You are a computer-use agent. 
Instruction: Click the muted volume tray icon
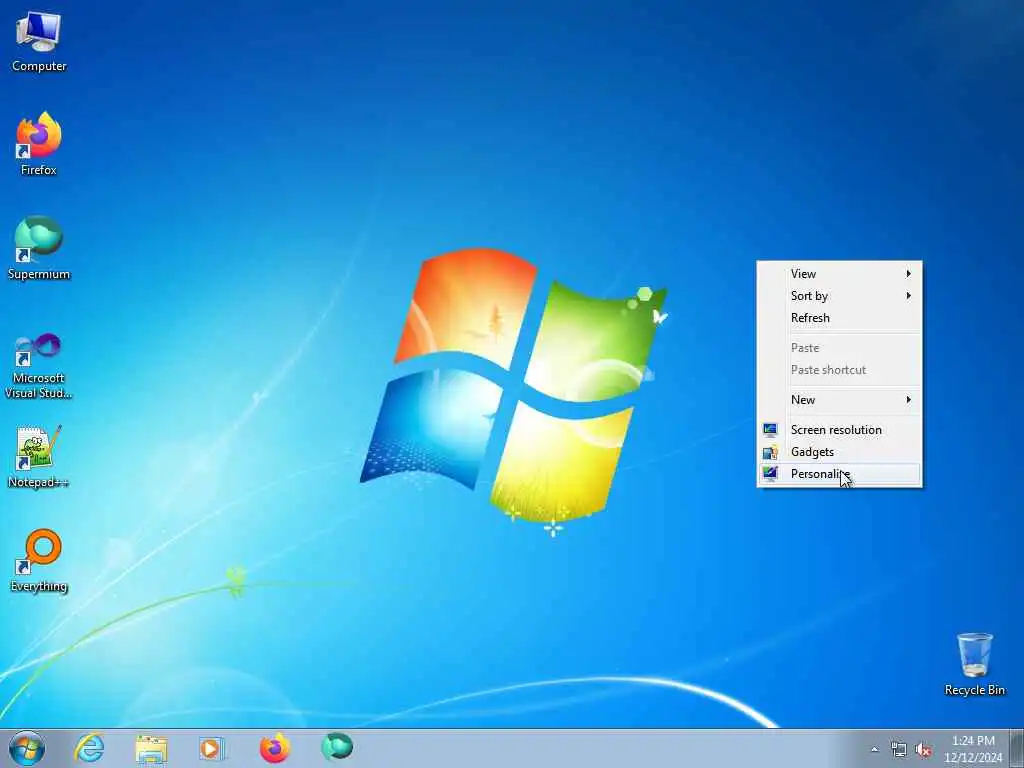point(923,750)
